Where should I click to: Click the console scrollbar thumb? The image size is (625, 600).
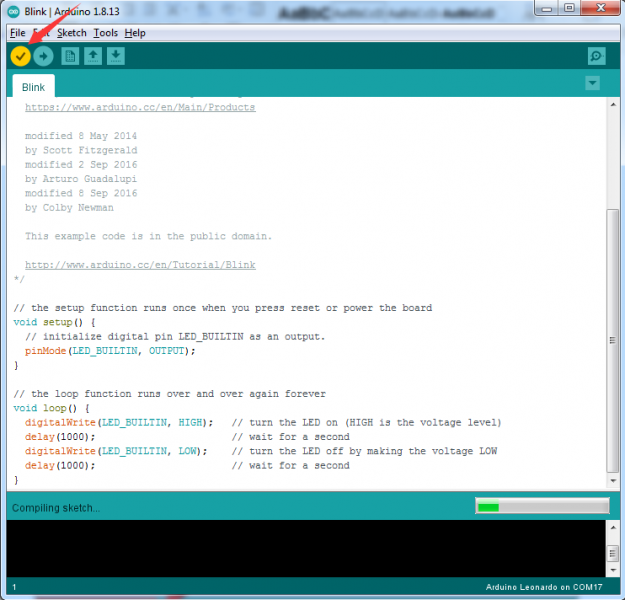pyautogui.click(x=613, y=553)
